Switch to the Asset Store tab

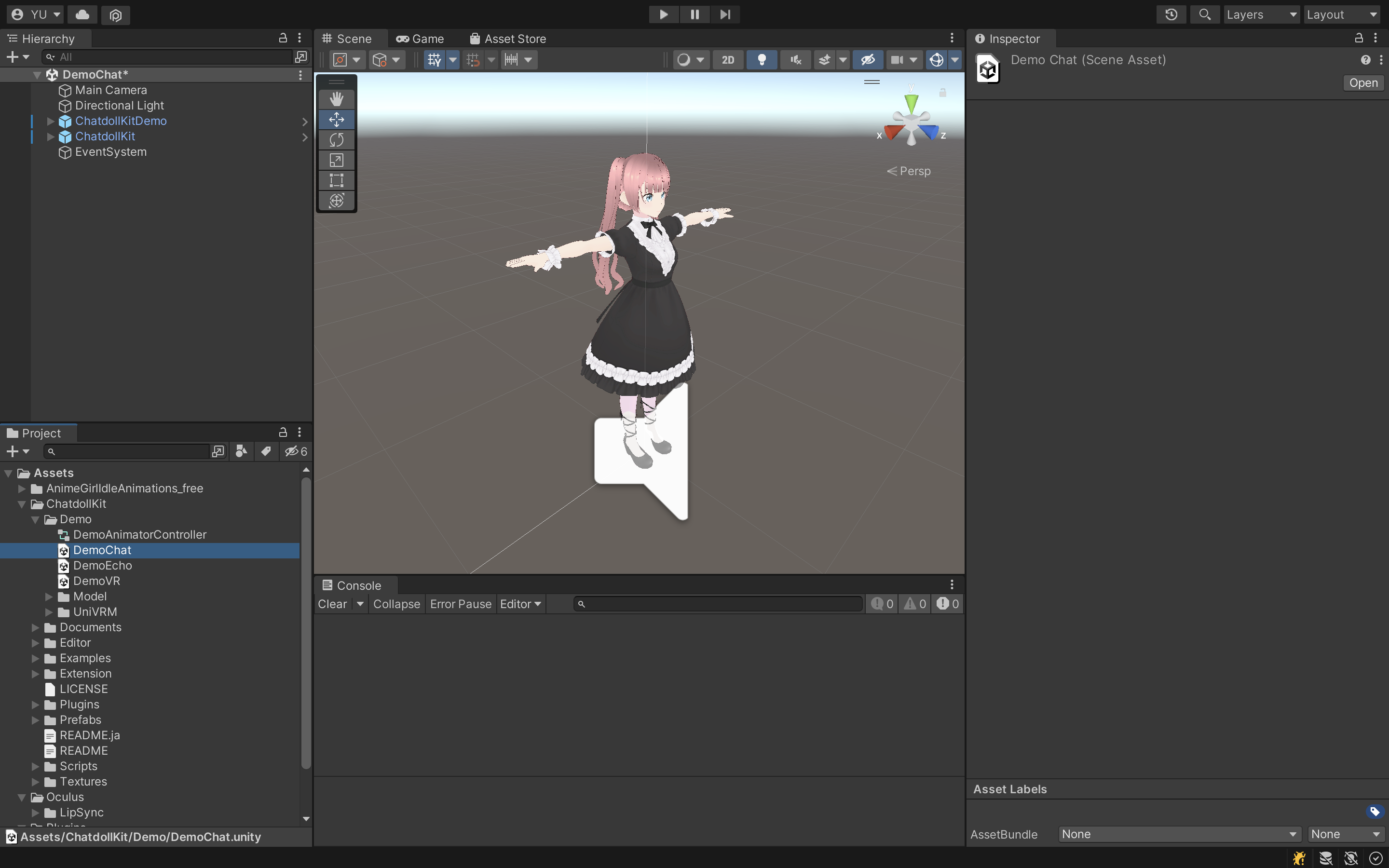[508, 39]
